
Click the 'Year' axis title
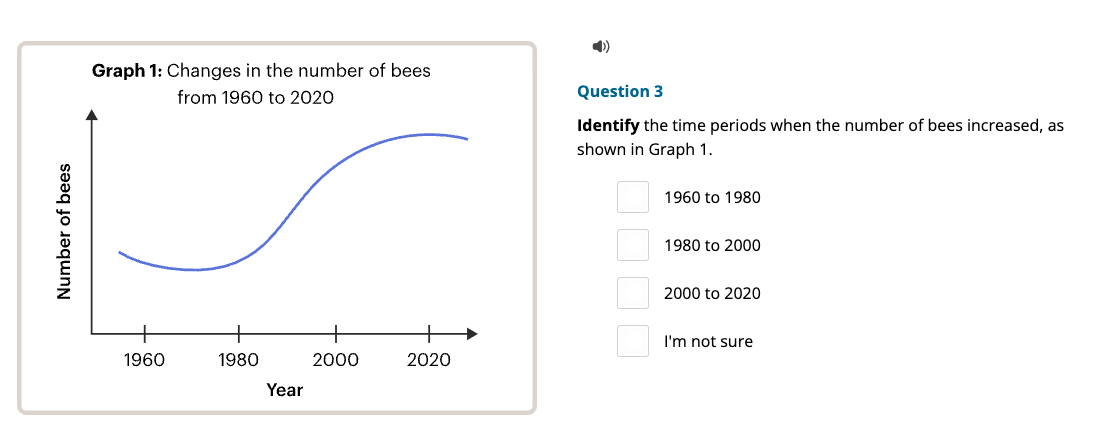click(x=284, y=390)
